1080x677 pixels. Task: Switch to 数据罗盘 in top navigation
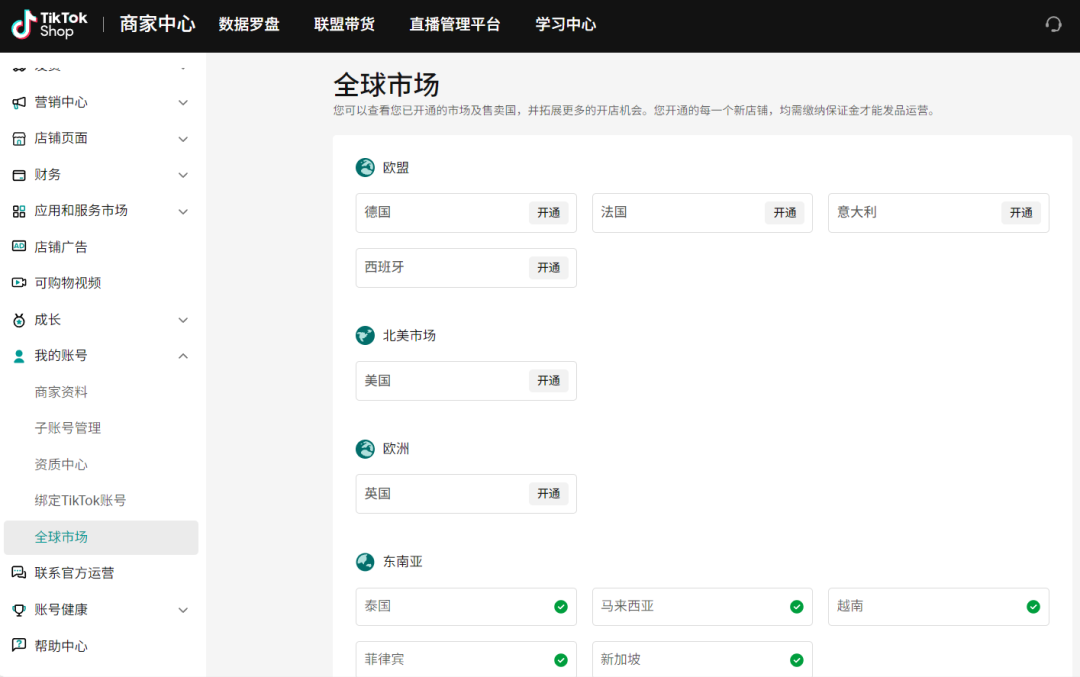tap(249, 25)
